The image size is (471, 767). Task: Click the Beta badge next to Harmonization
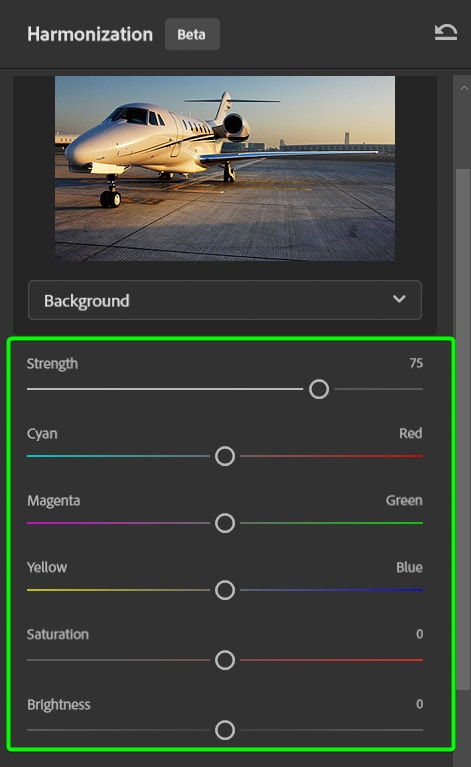click(x=192, y=34)
